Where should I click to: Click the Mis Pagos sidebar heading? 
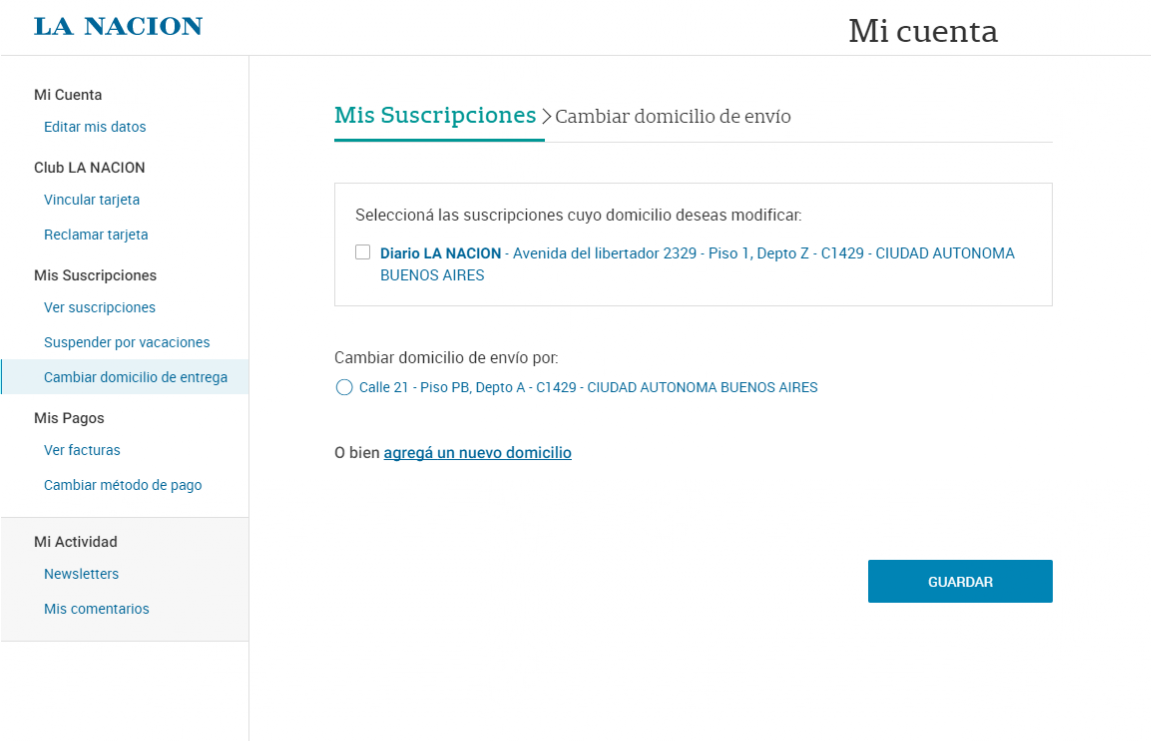[x=69, y=419]
